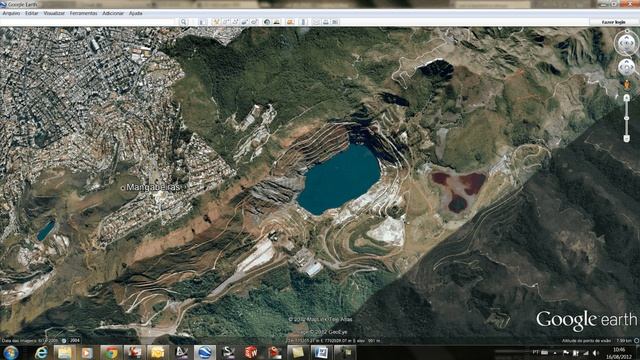
Task: Click the Fazer login button
Action: pos(613,22)
